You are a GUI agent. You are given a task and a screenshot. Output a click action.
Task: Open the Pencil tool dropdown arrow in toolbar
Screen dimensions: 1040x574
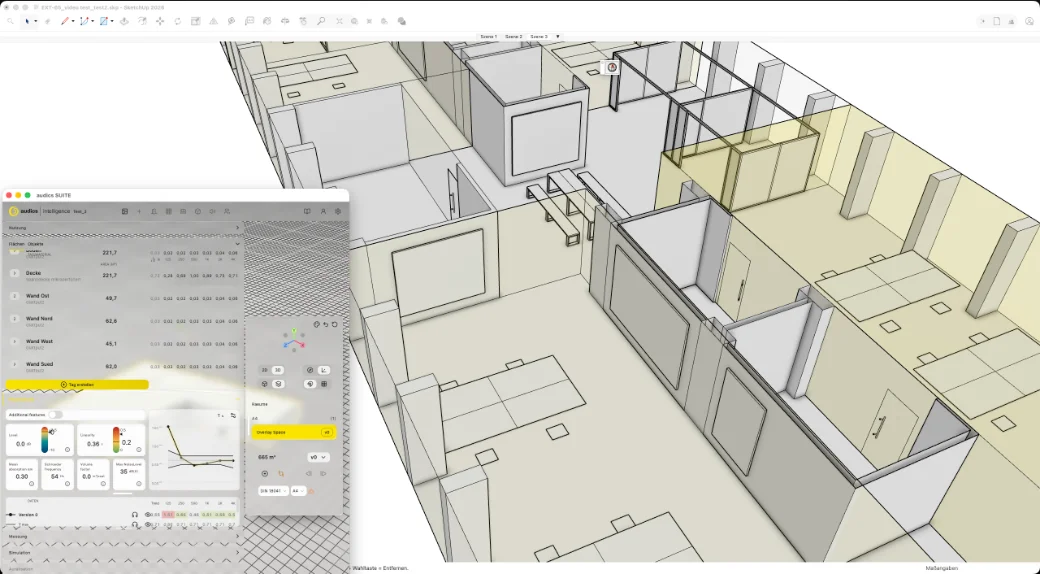click(73, 21)
